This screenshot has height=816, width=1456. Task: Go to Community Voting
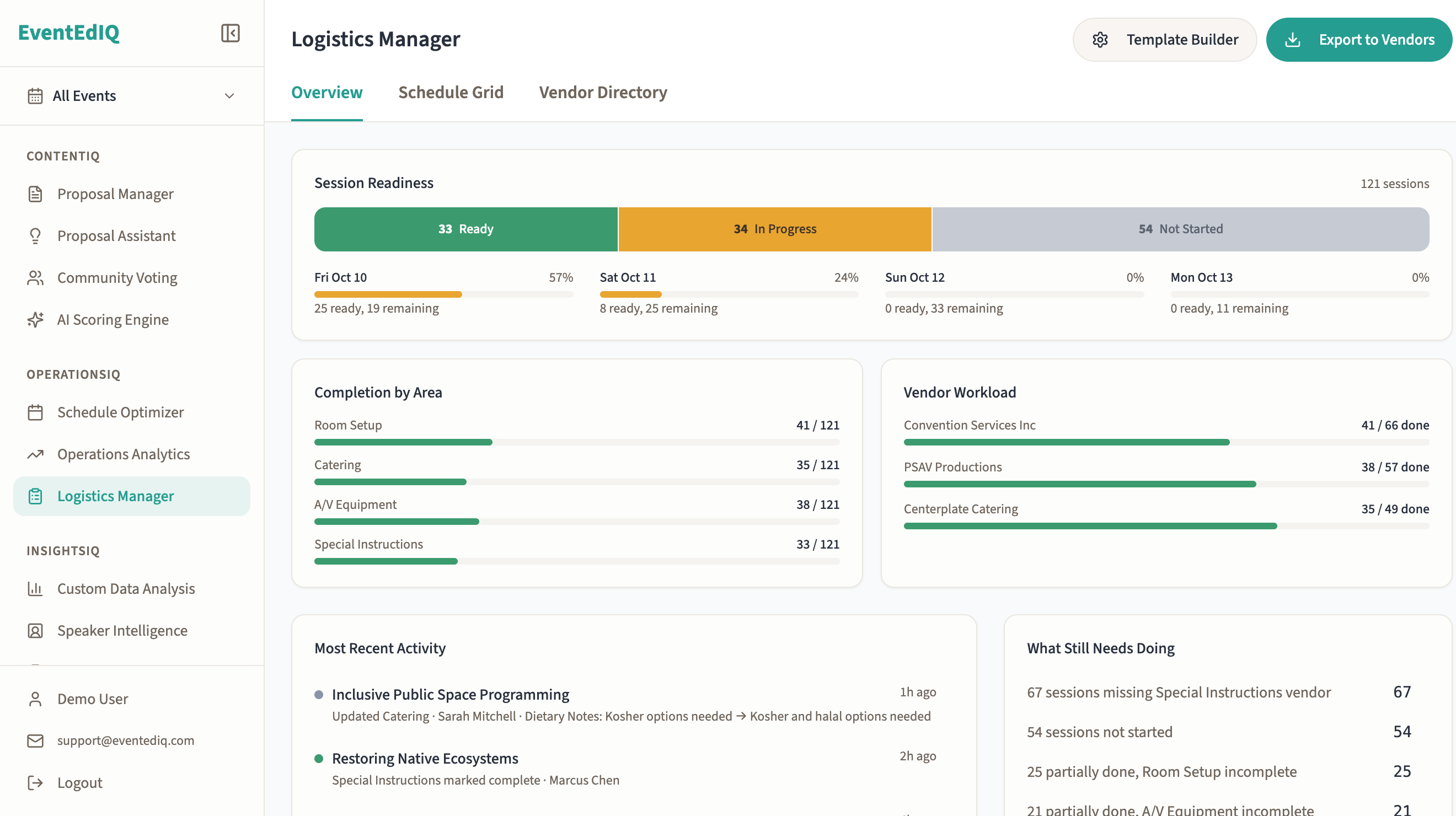(x=131, y=277)
